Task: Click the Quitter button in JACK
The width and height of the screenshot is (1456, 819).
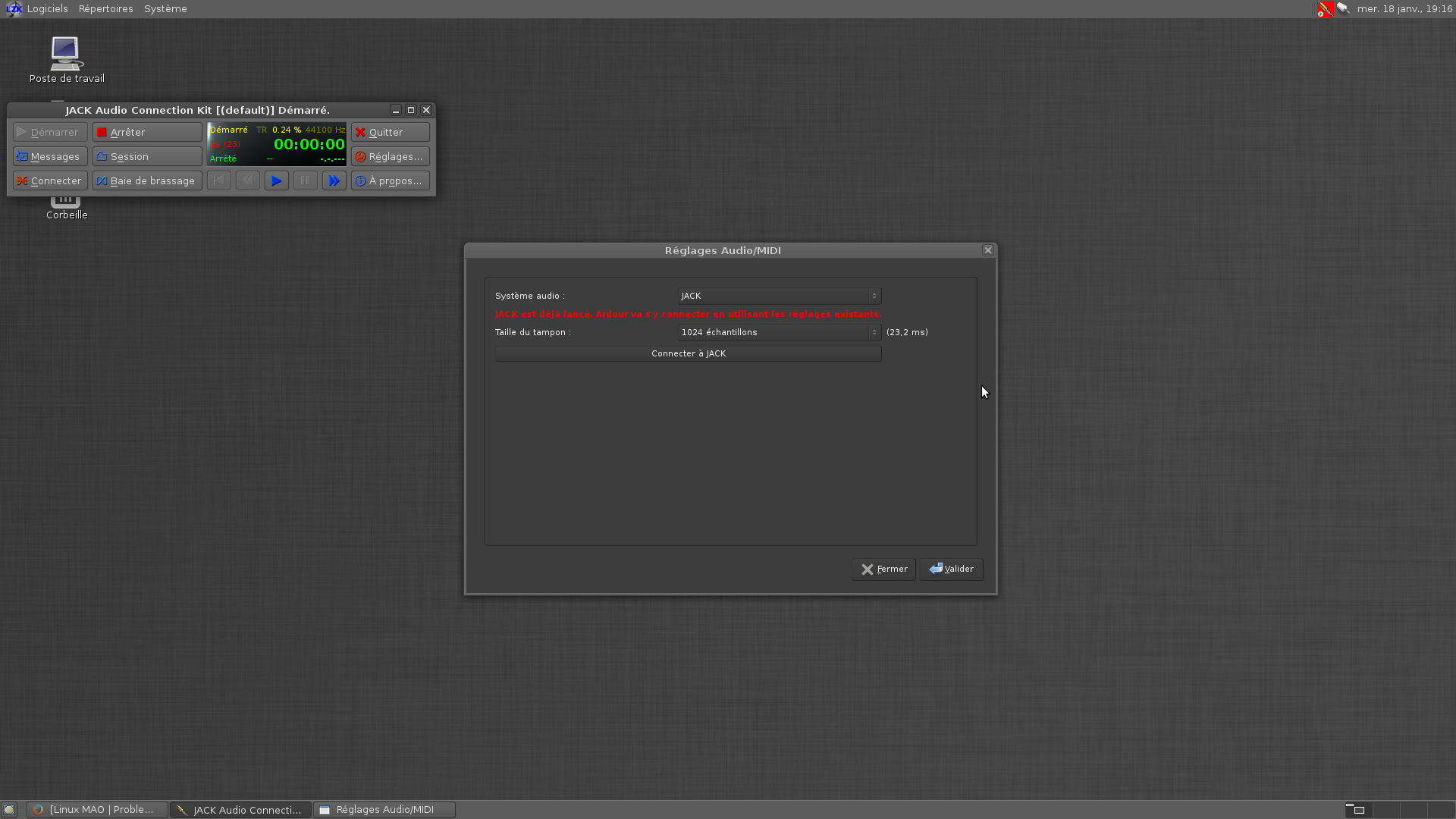Action: pos(390,132)
